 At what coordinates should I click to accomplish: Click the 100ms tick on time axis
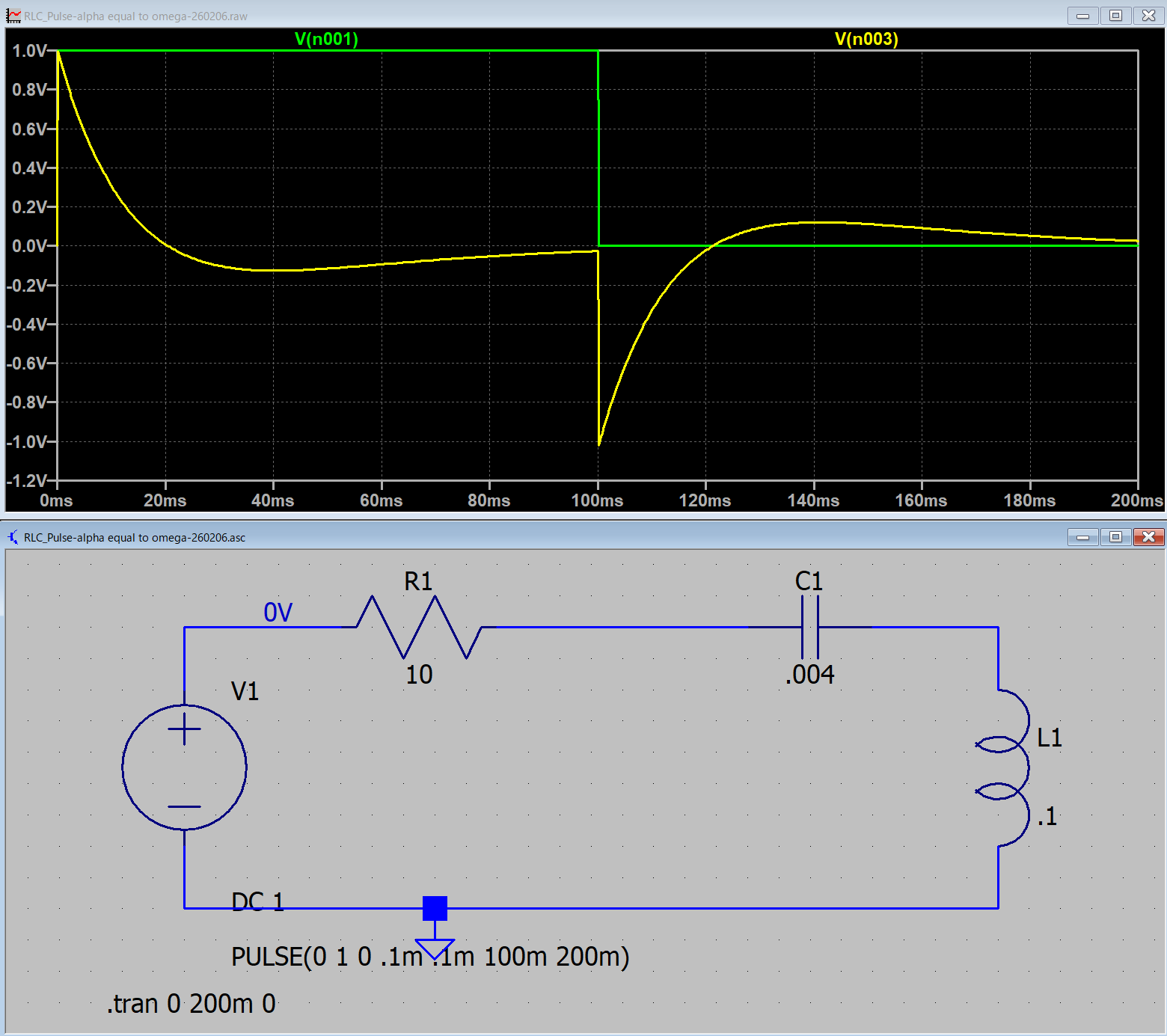coord(597,500)
